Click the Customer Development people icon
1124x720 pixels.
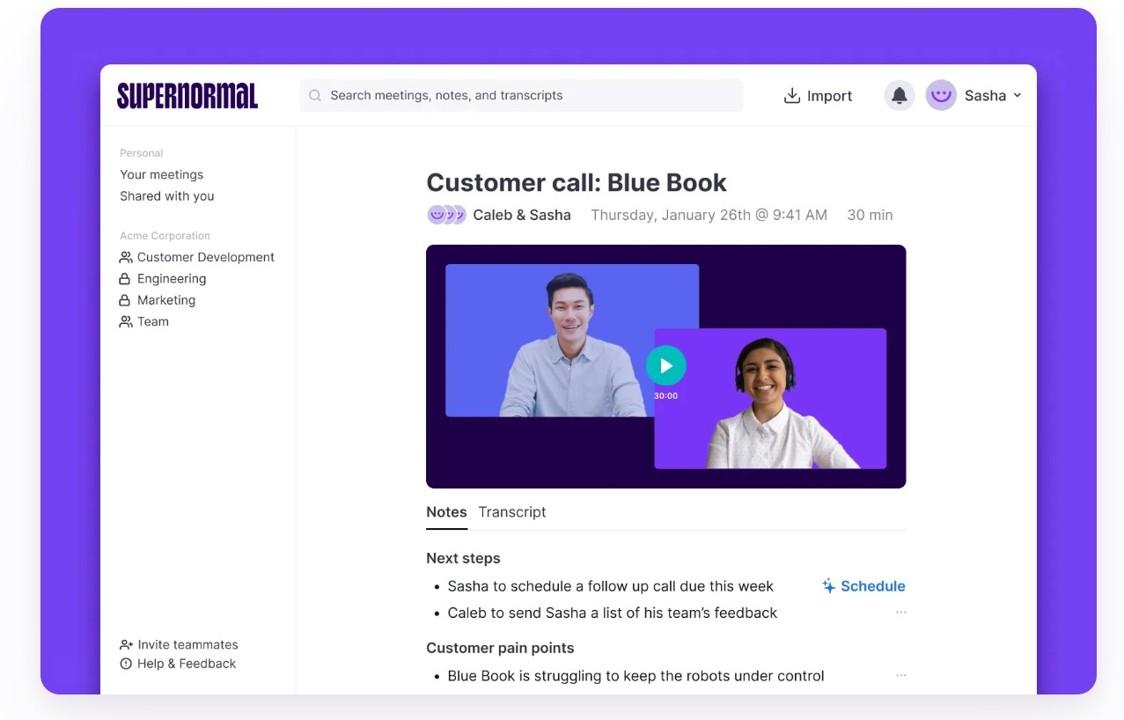(125, 257)
